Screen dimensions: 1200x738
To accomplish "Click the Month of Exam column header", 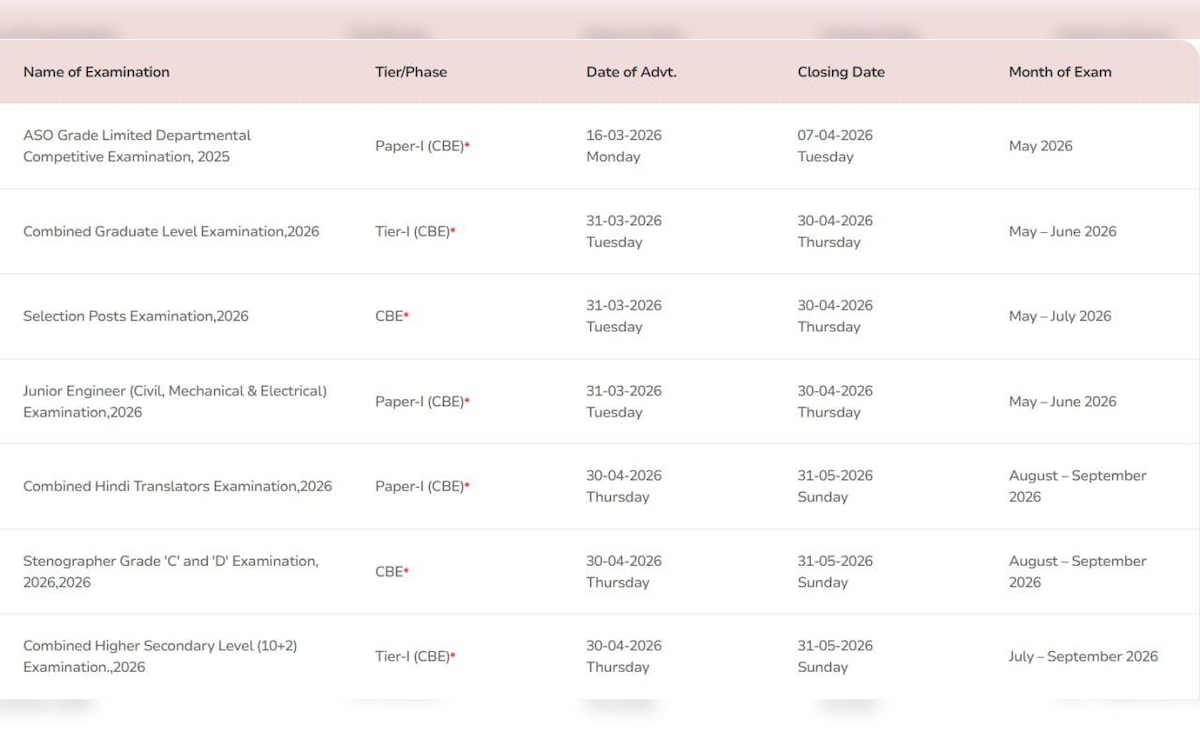I will point(1060,72).
